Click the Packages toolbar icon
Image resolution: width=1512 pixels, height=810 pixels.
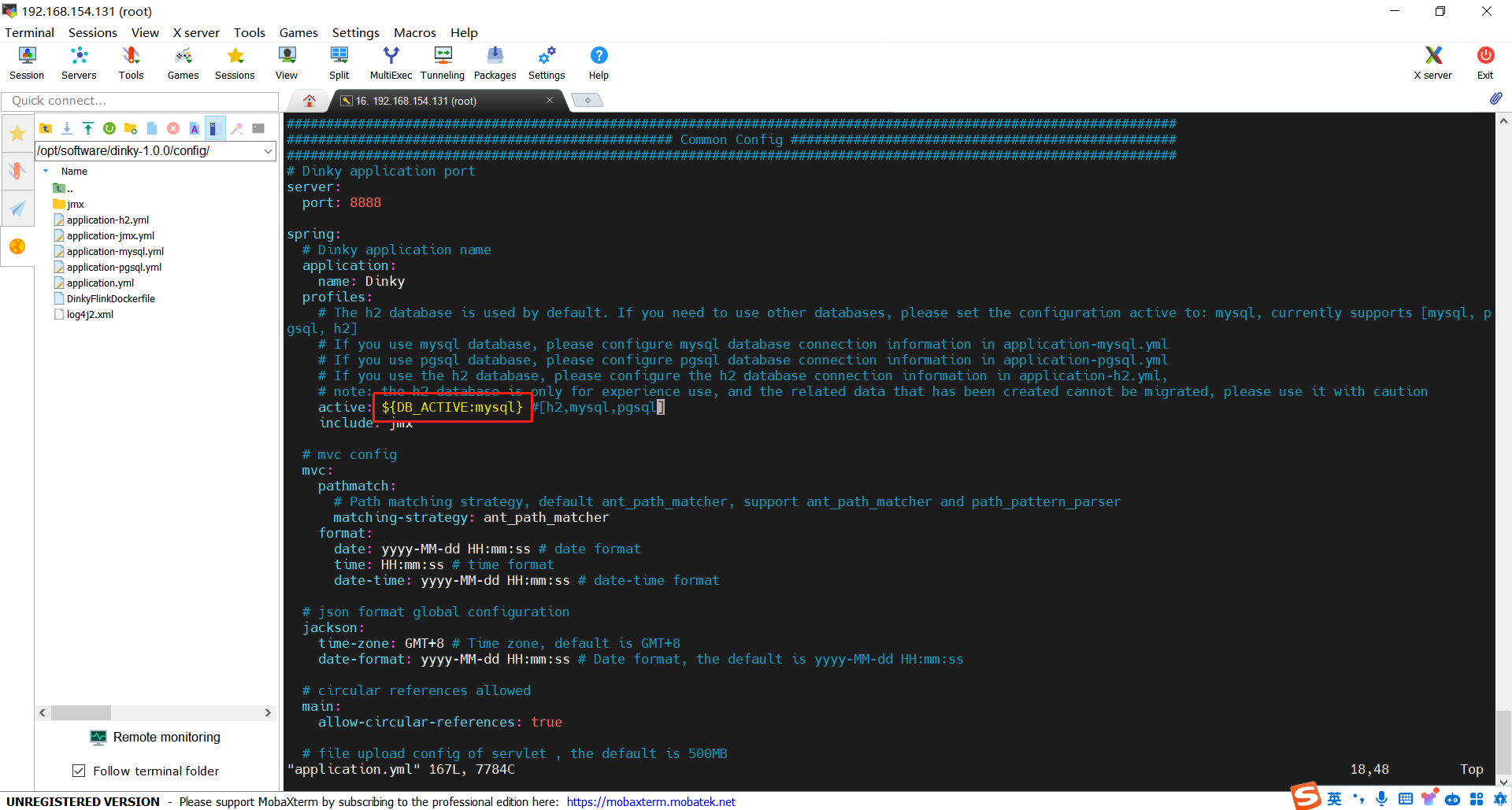(495, 63)
